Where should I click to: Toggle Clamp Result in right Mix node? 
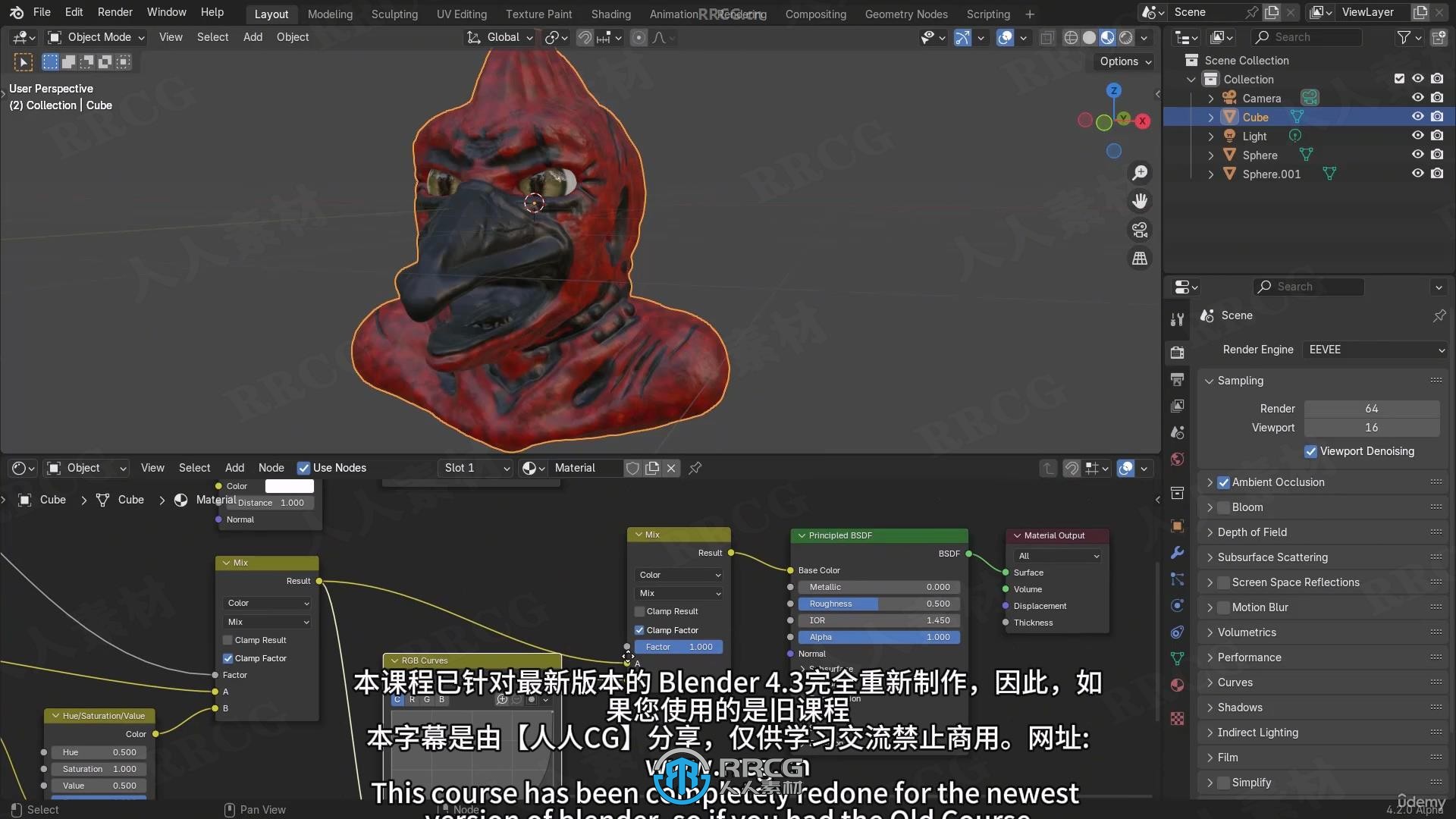639,611
